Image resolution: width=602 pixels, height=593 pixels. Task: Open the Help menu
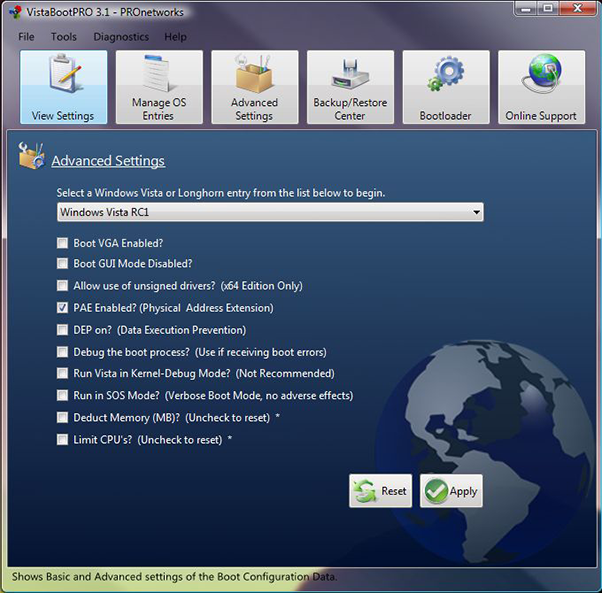(175, 37)
